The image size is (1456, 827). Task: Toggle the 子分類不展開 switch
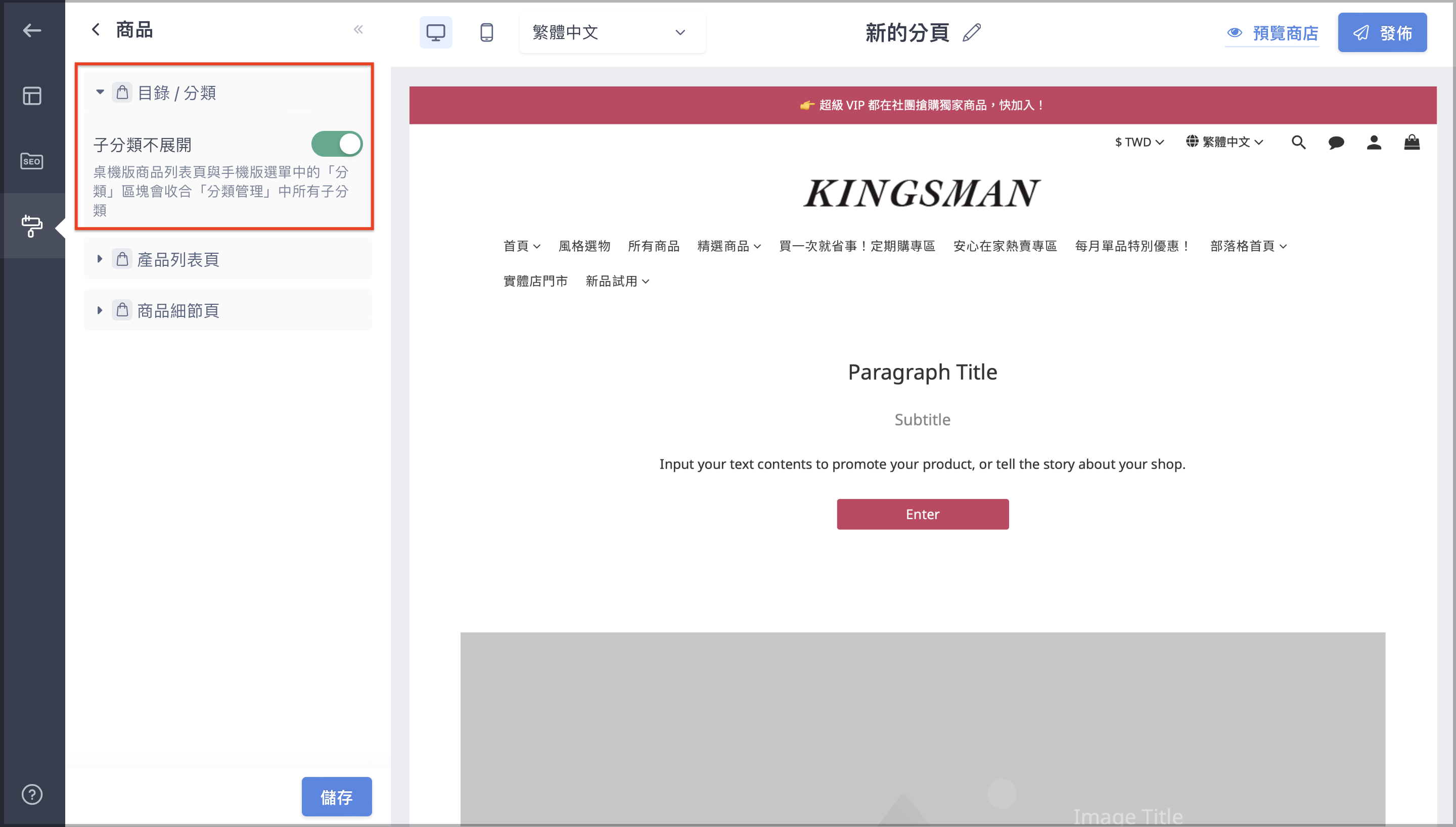click(337, 144)
